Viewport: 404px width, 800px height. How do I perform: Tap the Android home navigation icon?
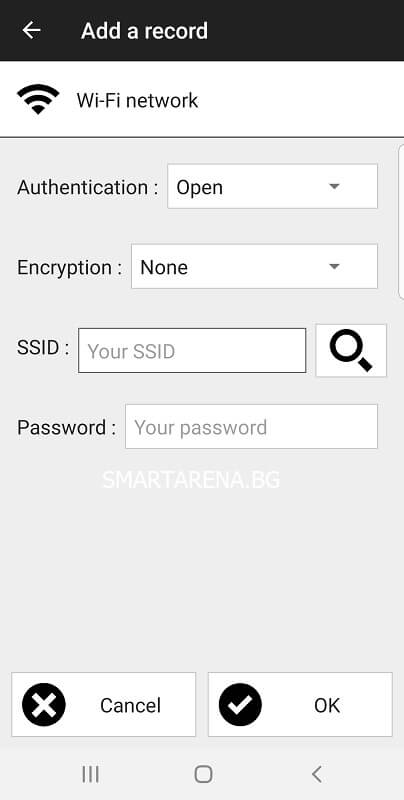(203, 774)
